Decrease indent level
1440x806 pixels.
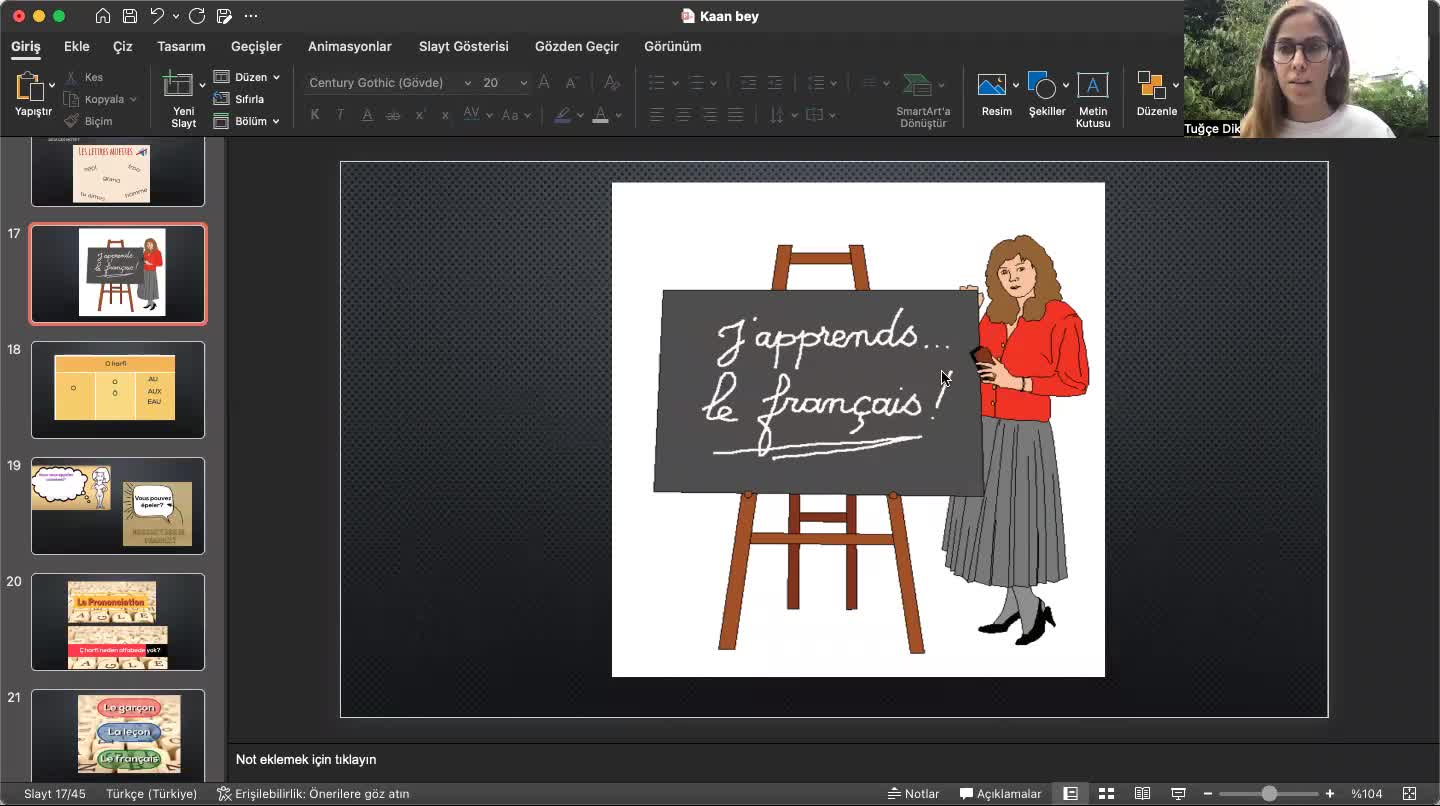pos(748,83)
